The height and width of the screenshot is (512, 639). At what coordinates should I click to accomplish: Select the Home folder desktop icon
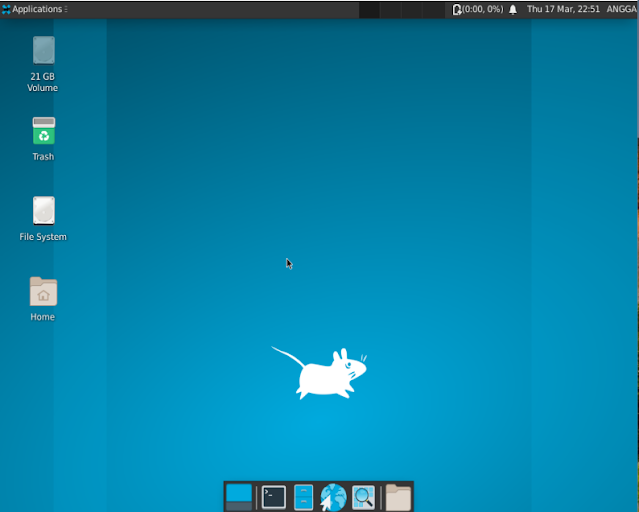tap(43, 299)
